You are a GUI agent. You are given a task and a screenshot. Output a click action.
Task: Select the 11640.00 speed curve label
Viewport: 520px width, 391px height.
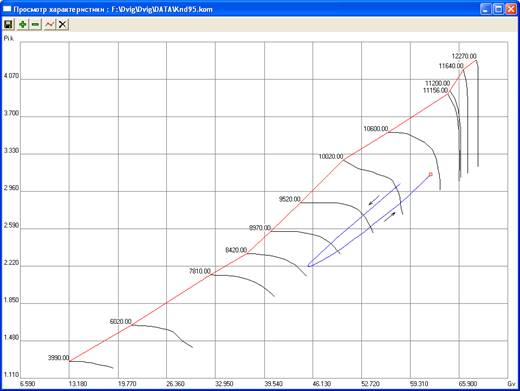tap(451, 66)
